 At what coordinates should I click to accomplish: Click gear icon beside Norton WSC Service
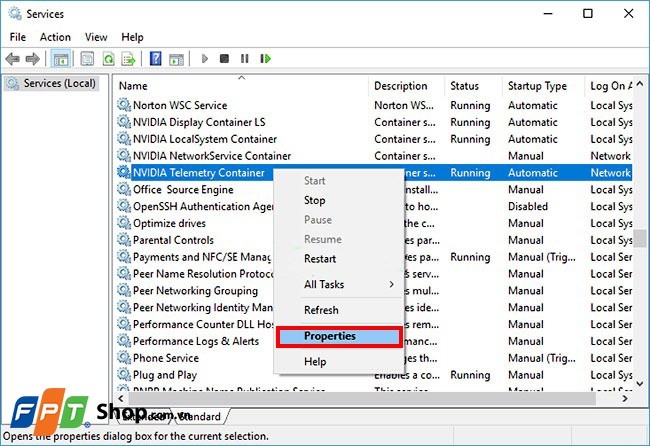124,105
